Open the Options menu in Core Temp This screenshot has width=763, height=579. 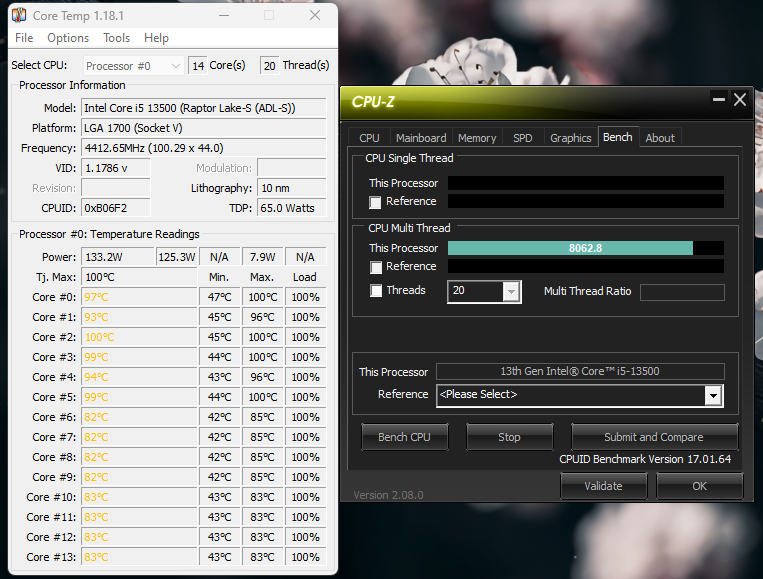click(x=68, y=38)
